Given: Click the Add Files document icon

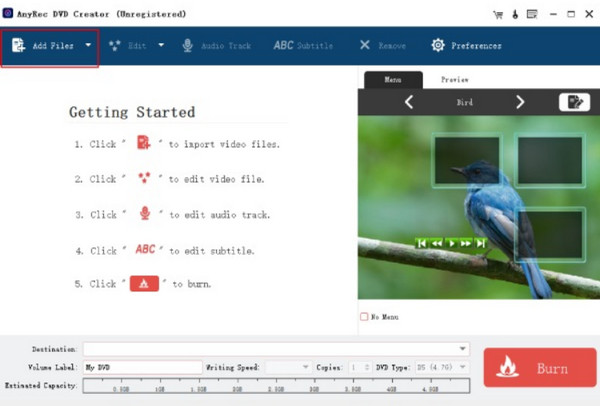Looking at the screenshot, I should pos(18,45).
